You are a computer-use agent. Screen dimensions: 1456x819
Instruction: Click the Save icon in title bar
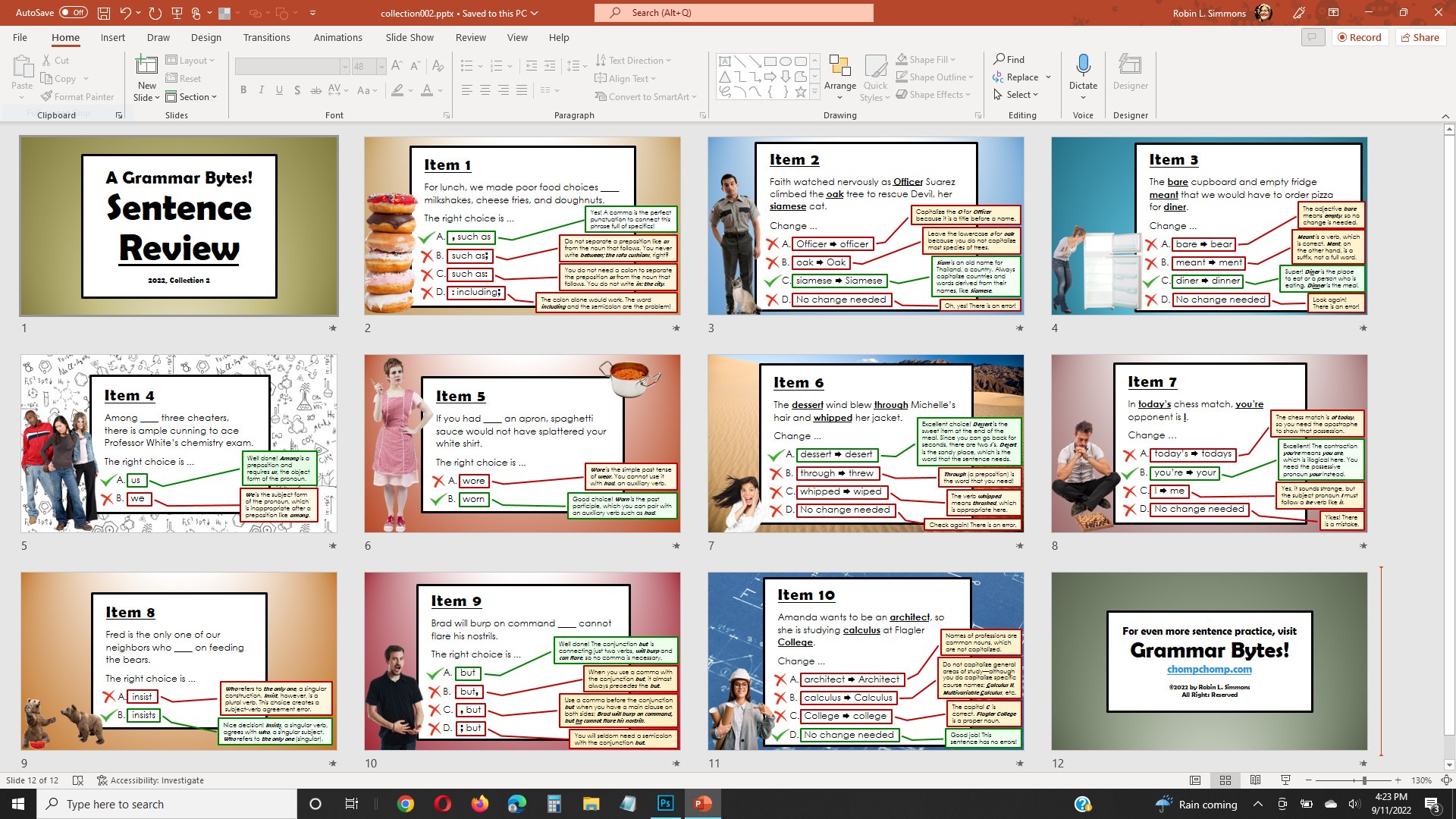[x=104, y=13]
